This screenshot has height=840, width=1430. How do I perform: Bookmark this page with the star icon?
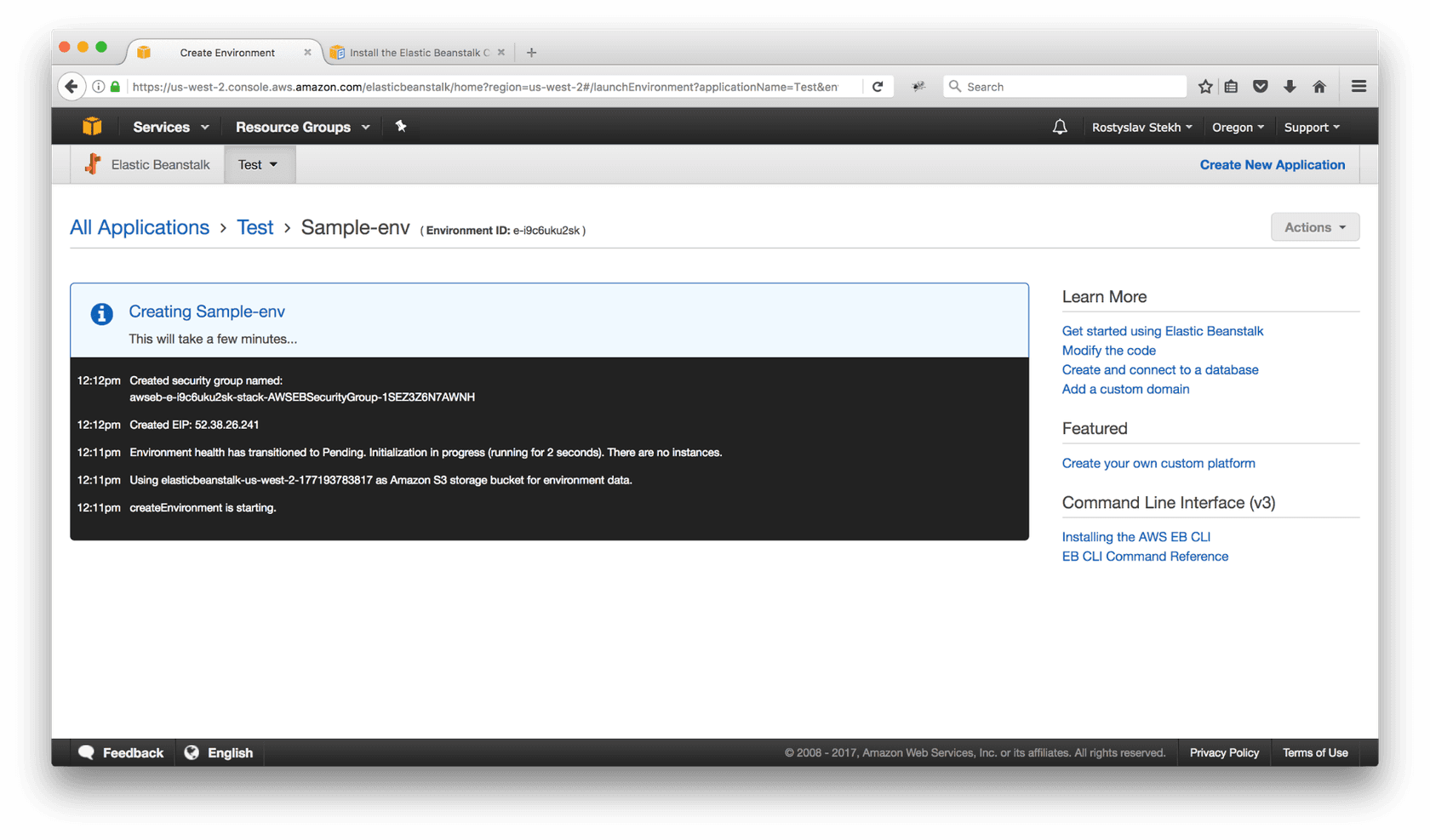tap(1205, 87)
